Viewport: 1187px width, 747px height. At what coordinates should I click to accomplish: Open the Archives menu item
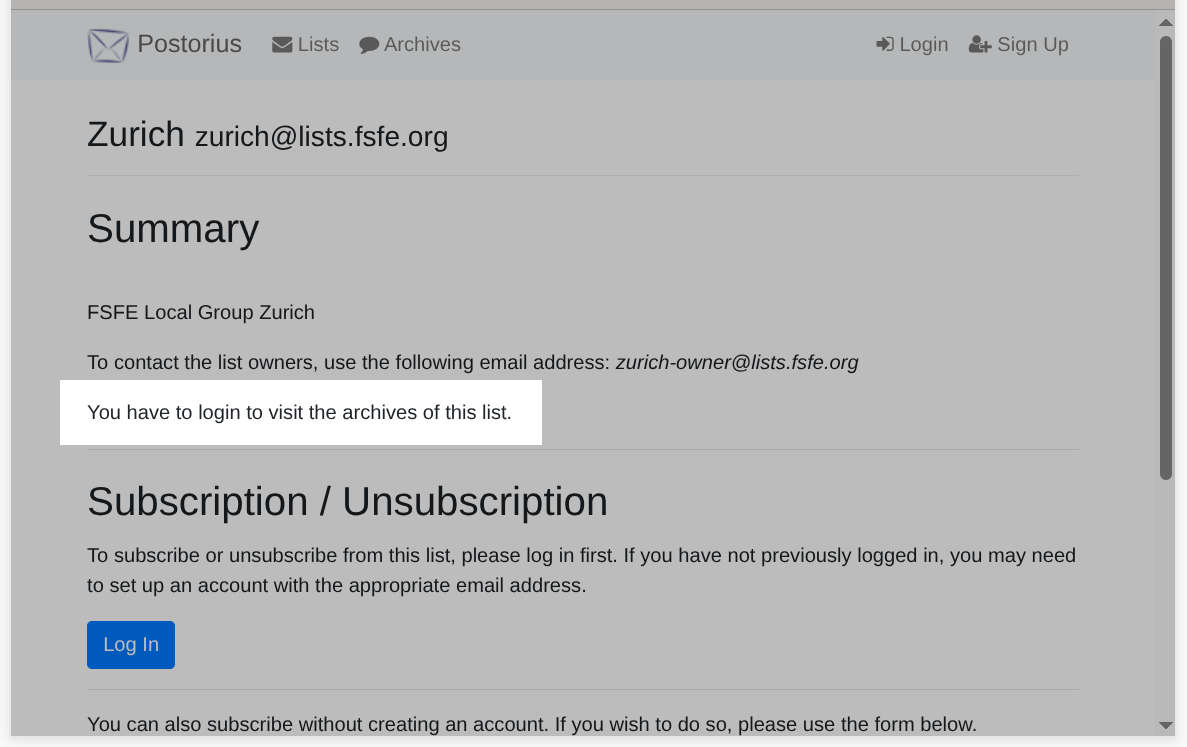coord(422,45)
